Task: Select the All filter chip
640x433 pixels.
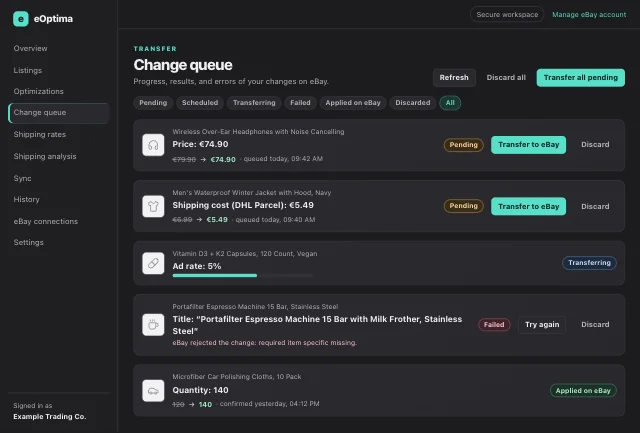Action: 450,103
